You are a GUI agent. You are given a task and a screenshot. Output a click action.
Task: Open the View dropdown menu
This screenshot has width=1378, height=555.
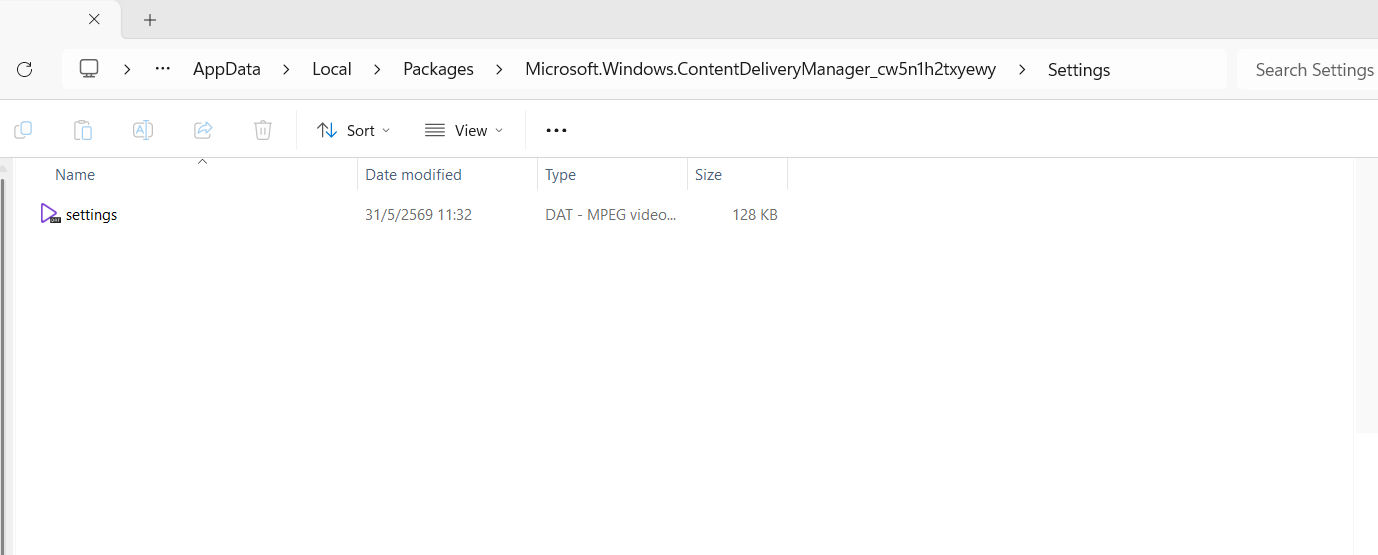pos(464,130)
